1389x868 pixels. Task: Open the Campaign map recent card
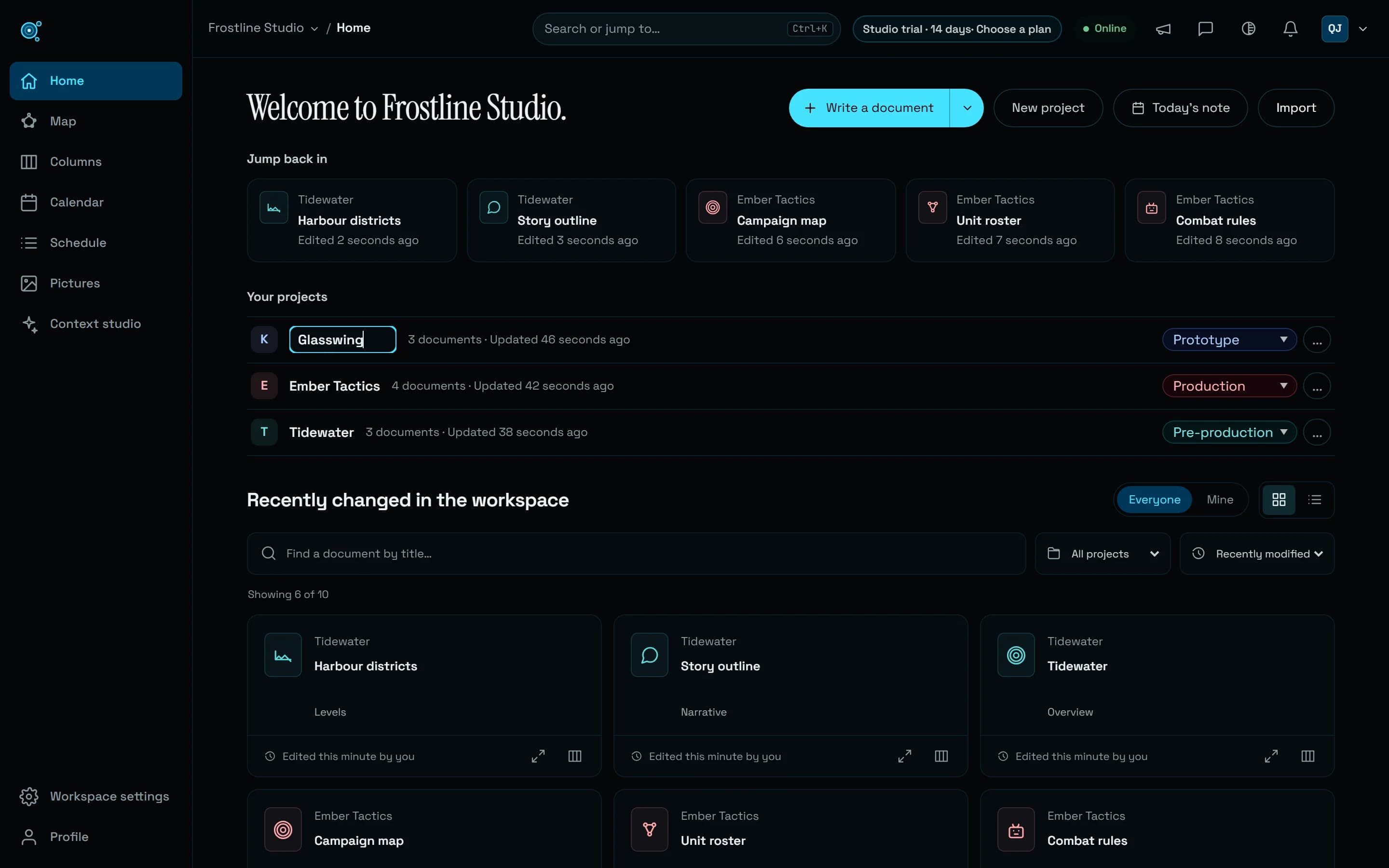point(424,829)
